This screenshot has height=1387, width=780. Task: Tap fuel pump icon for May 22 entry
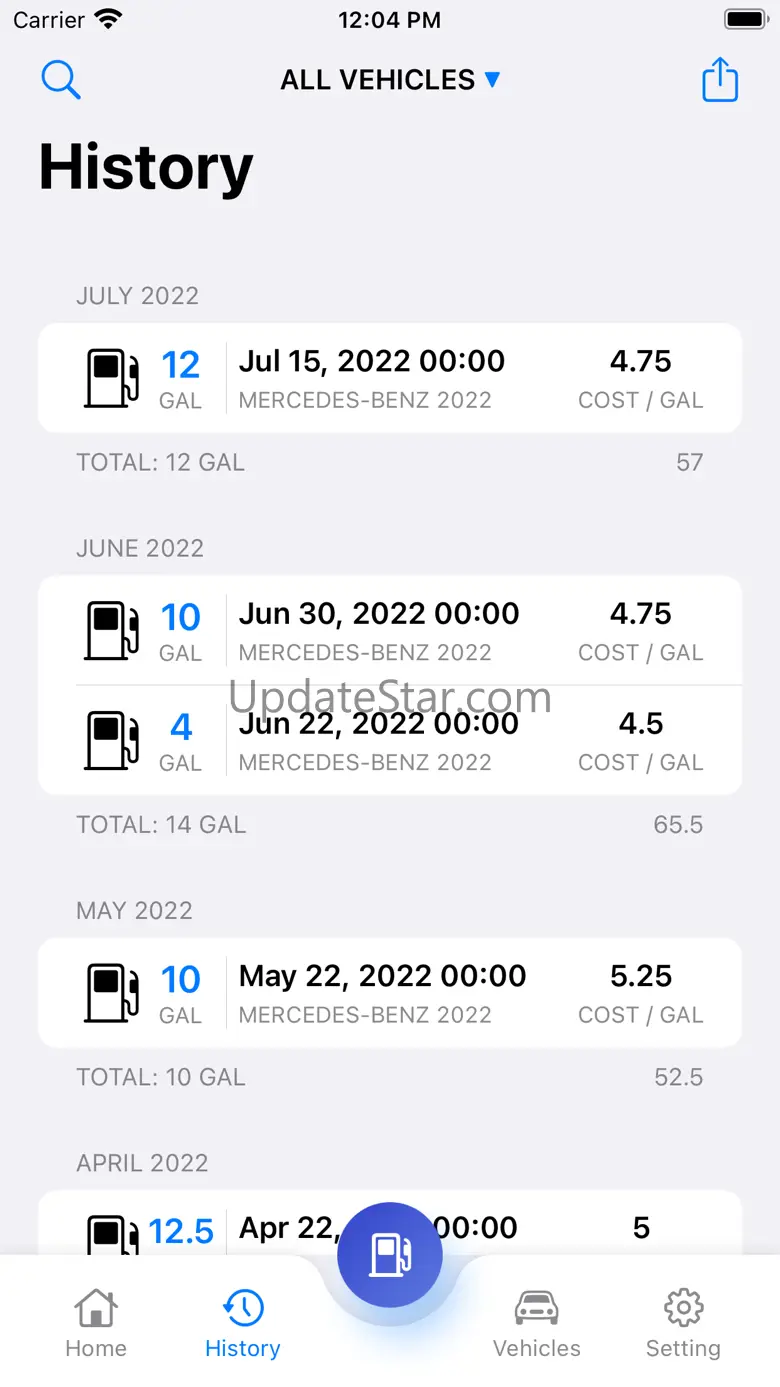pyautogui.click(x=111, y=993)
